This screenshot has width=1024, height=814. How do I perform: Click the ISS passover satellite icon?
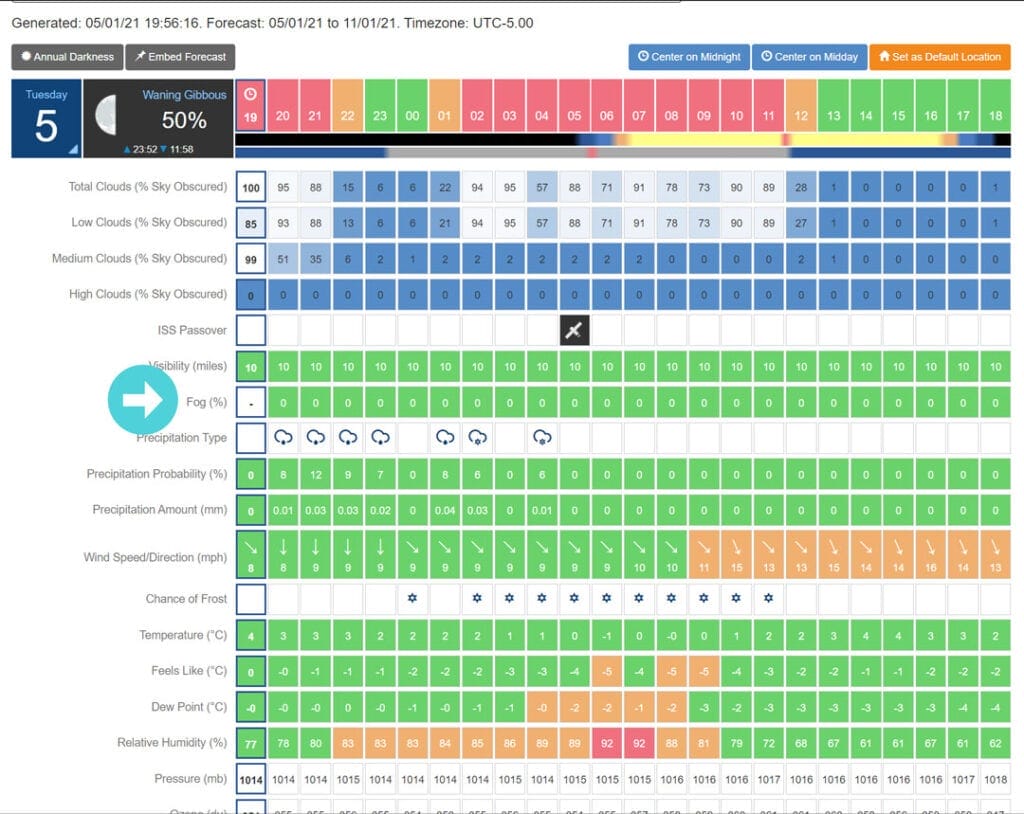[574, 331]
